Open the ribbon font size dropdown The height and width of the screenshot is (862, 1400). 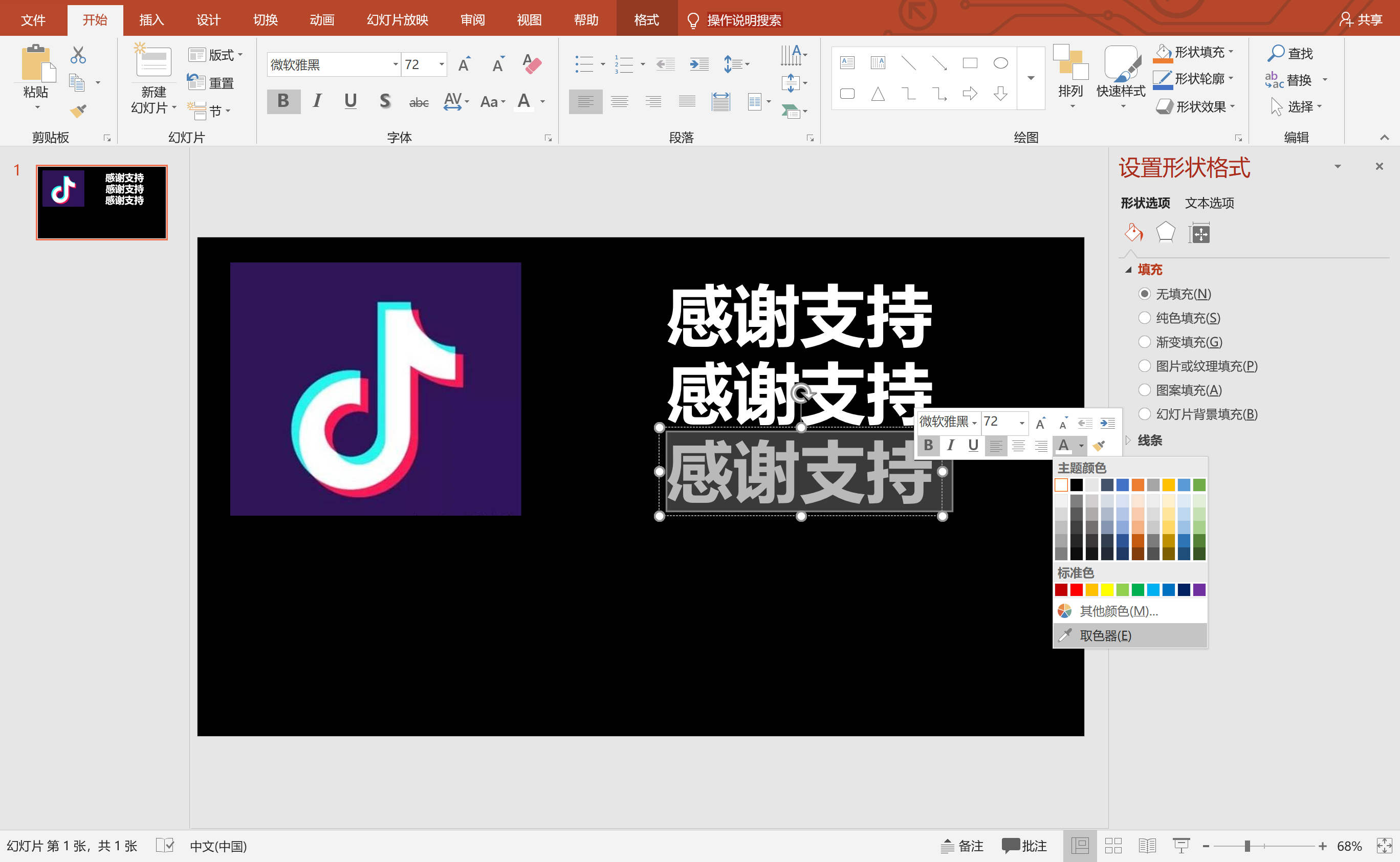[442, 64]
